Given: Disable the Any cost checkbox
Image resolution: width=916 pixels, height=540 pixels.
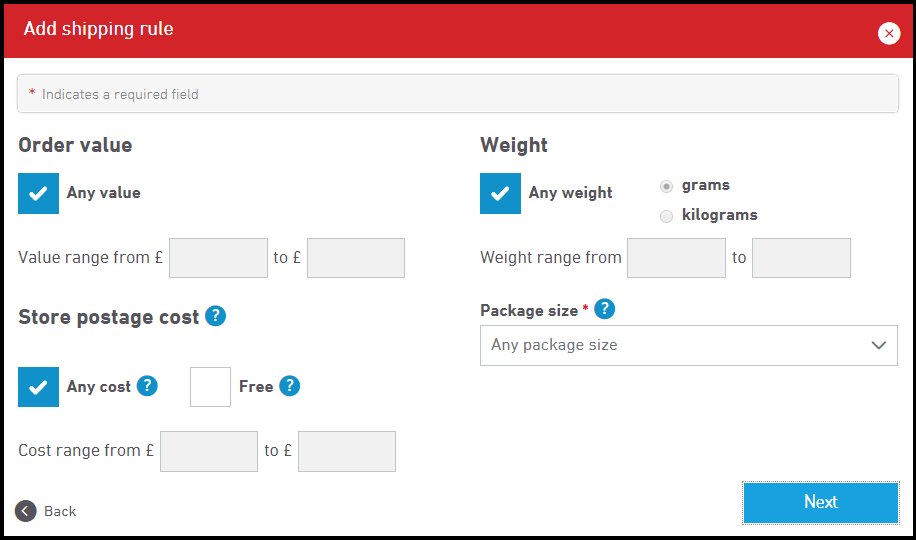Looking at the screenshot, I should 39,386.
